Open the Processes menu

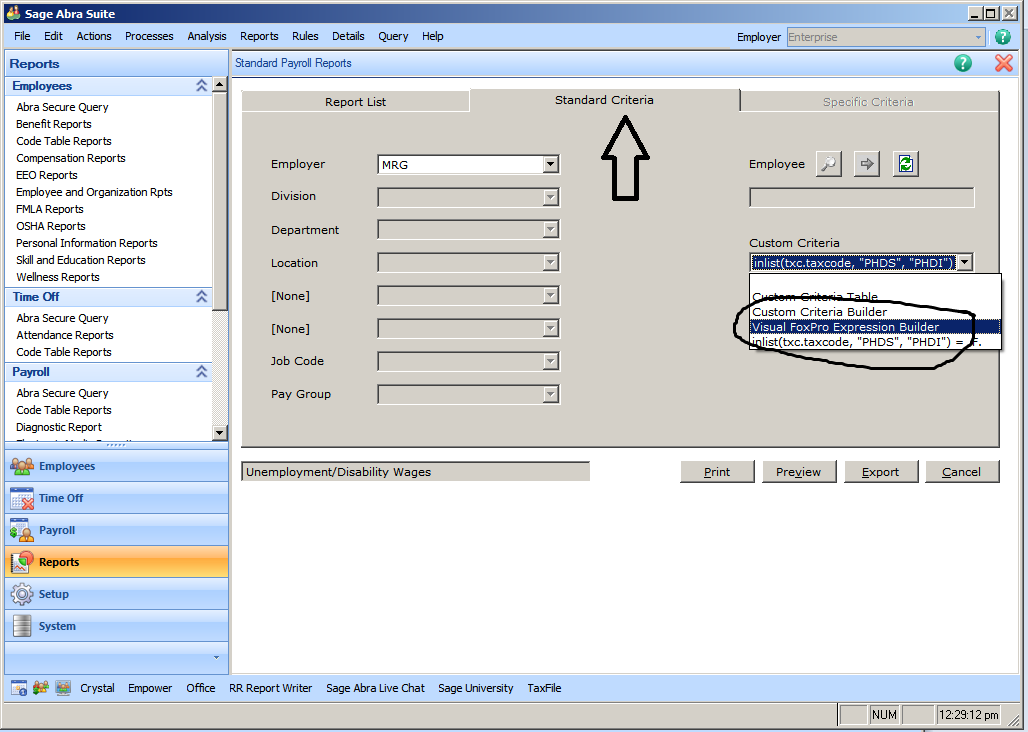(x=149, y=36)
